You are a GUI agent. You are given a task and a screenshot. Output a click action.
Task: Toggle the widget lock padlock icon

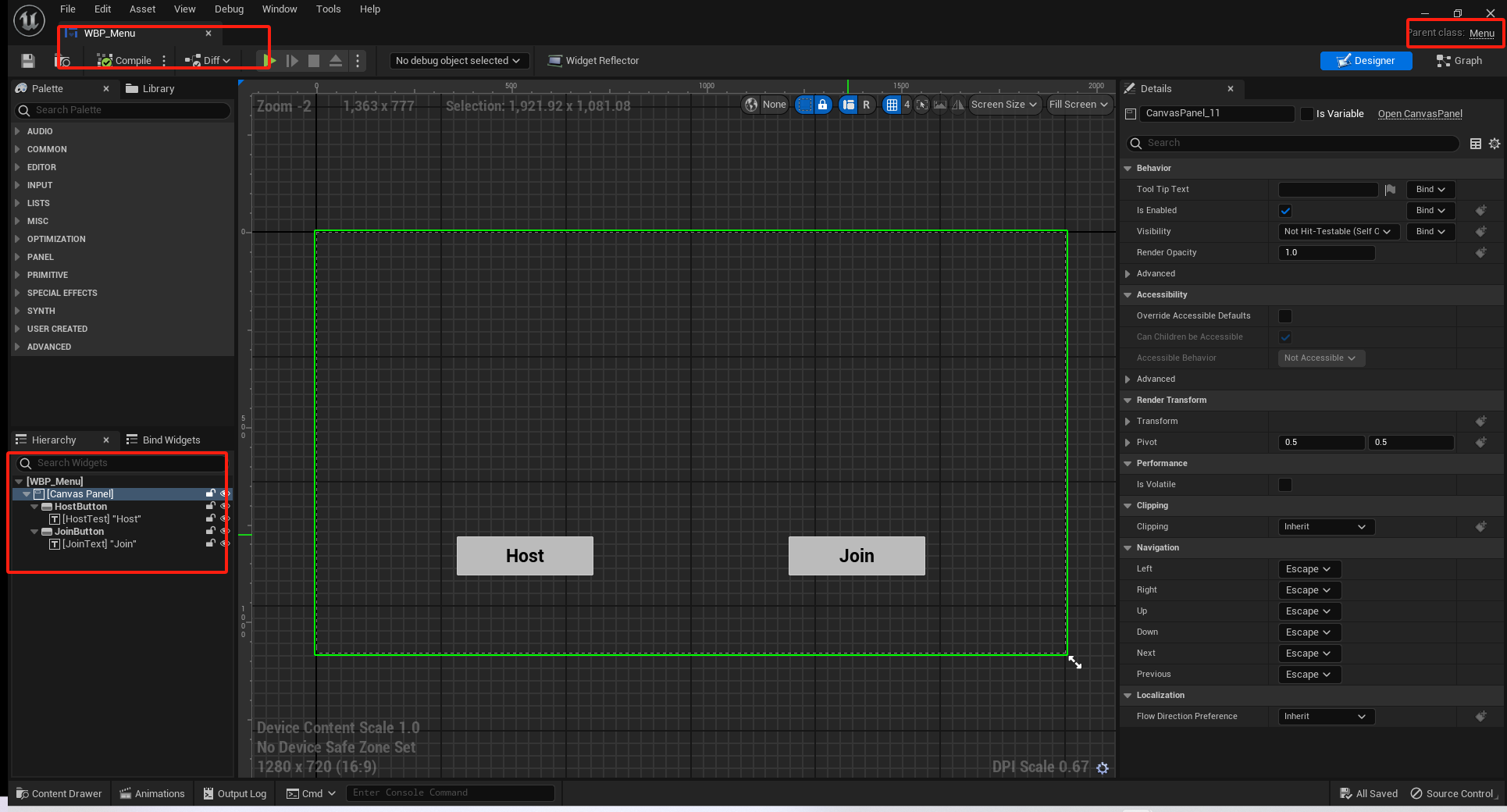(822, 105)
